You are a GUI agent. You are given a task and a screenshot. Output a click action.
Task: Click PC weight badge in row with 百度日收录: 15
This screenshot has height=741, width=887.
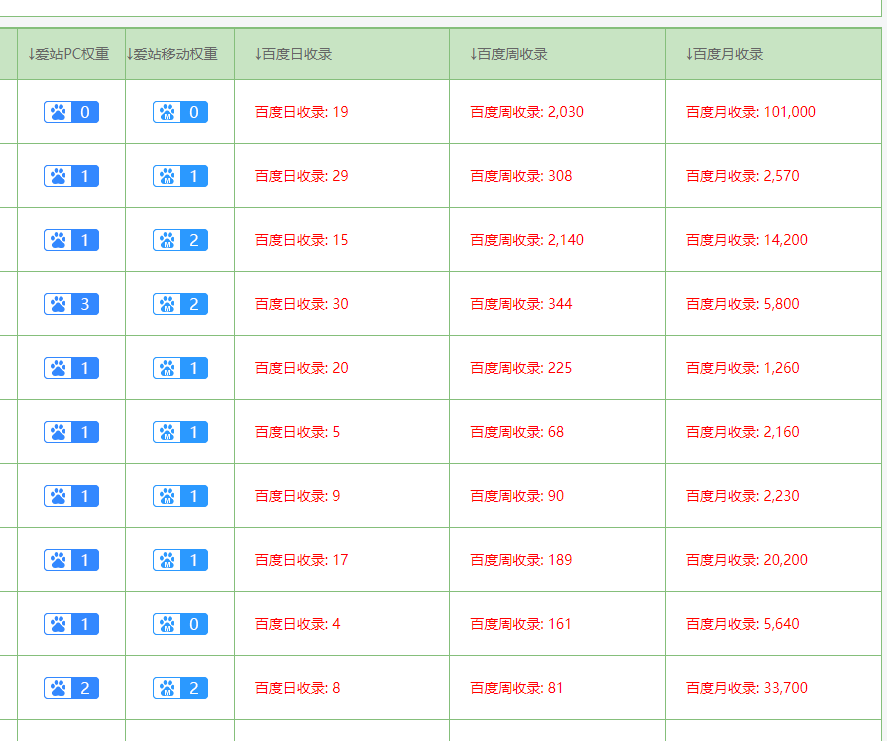click(71, 240)
